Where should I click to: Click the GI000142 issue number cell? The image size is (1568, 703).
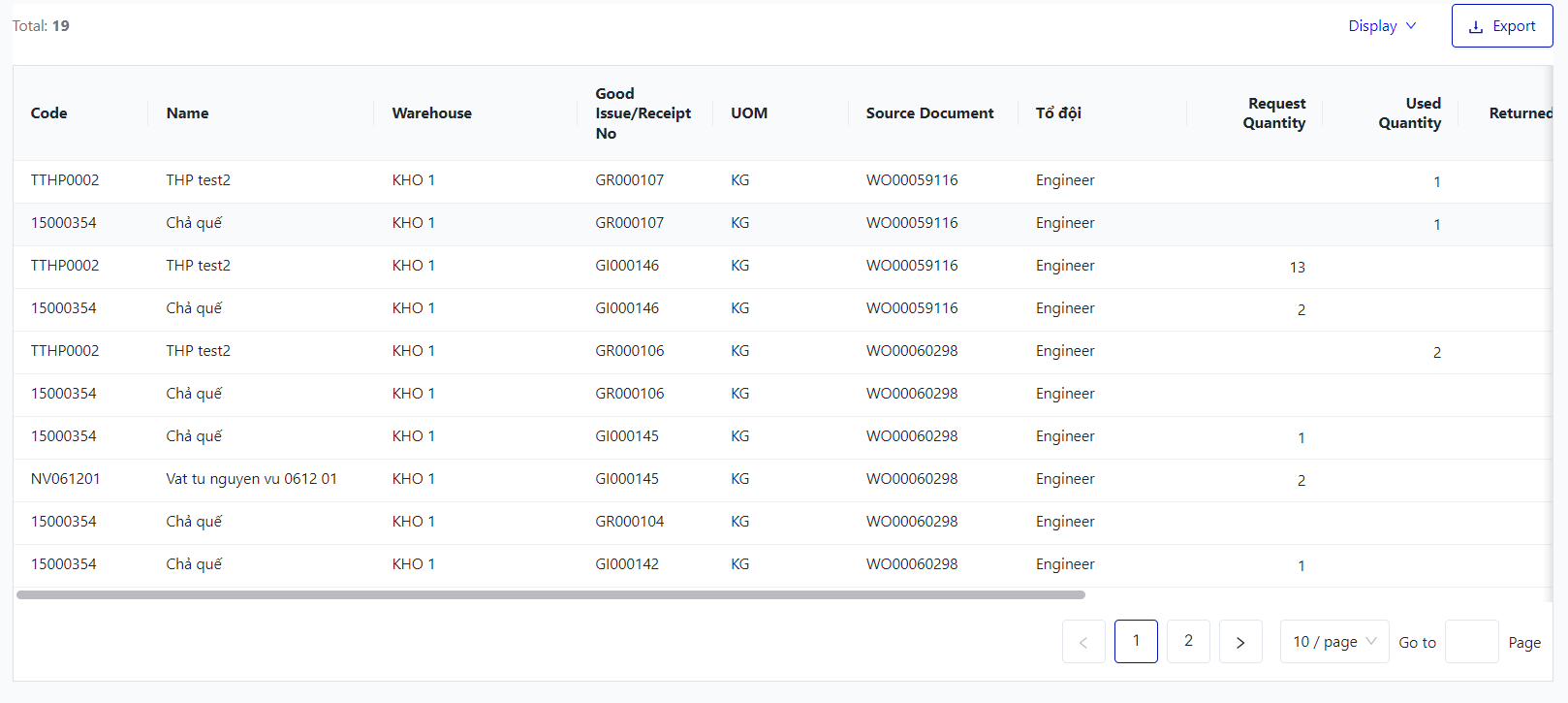(627, 564)
